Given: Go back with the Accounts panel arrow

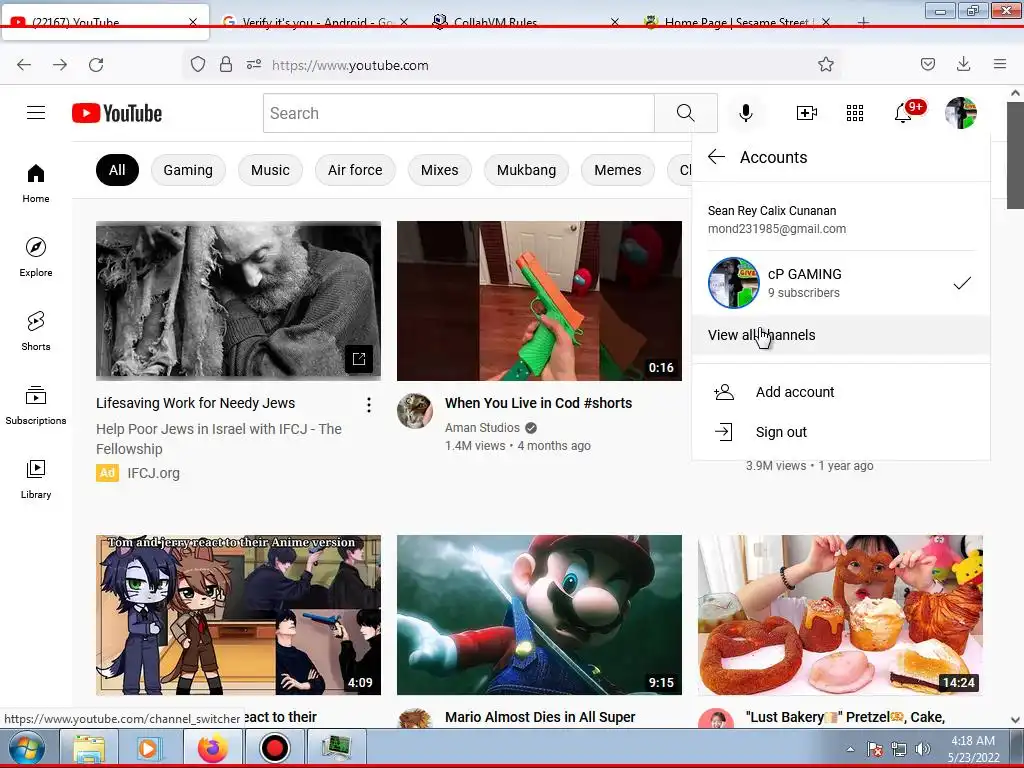Looking at the screenshot, I should (x=716, y=157).
